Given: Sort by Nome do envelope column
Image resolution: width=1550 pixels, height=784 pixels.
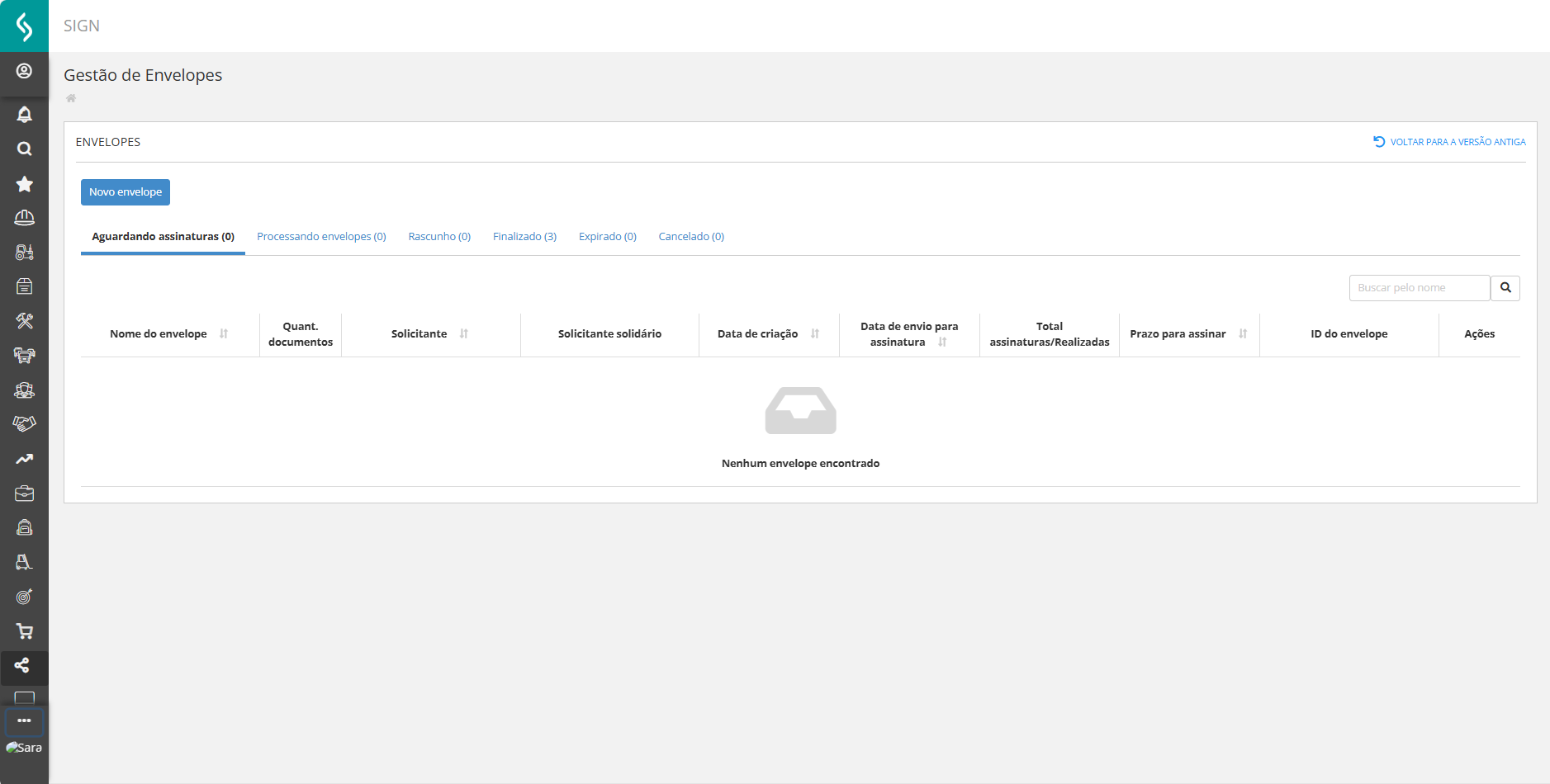Looking at the screenshot, I should [224, 334].
